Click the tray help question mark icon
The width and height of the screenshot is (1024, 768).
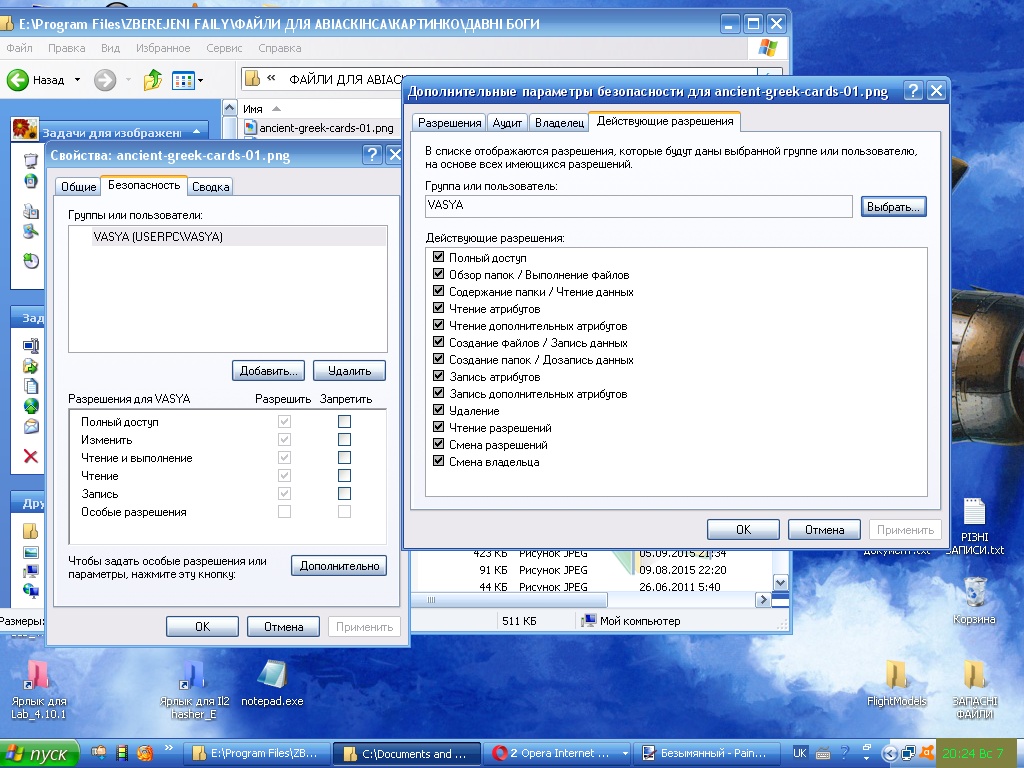coord(844,753)
